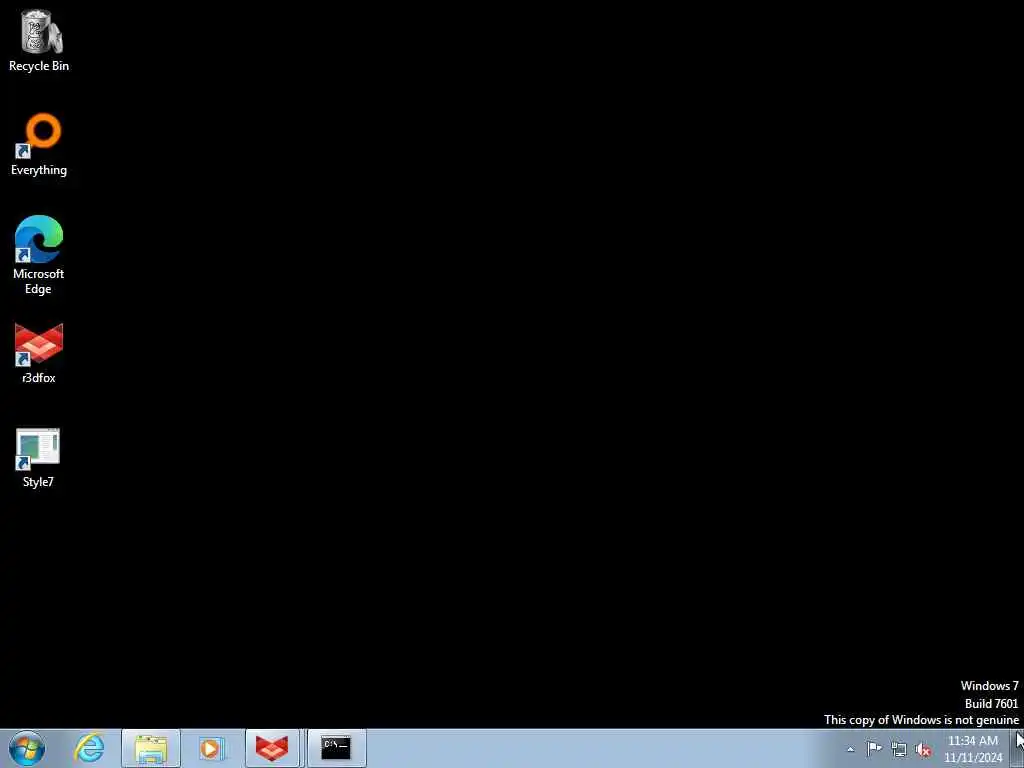The height and width of the screenshot is (768, 1024).
Task: Open Windows Media Player from taskbar
Action: [212, 748]
